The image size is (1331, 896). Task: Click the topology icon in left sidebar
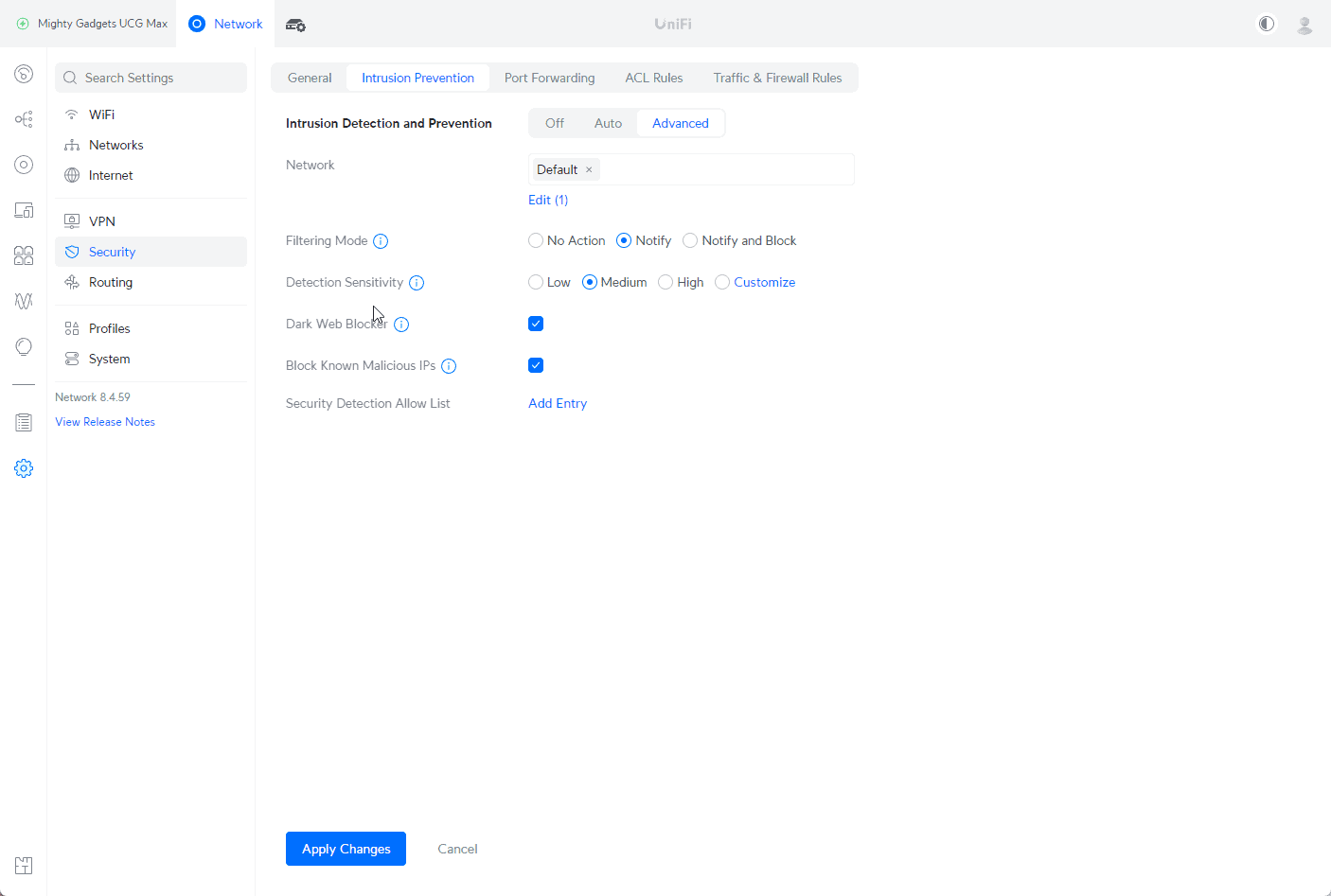point(24,119)
